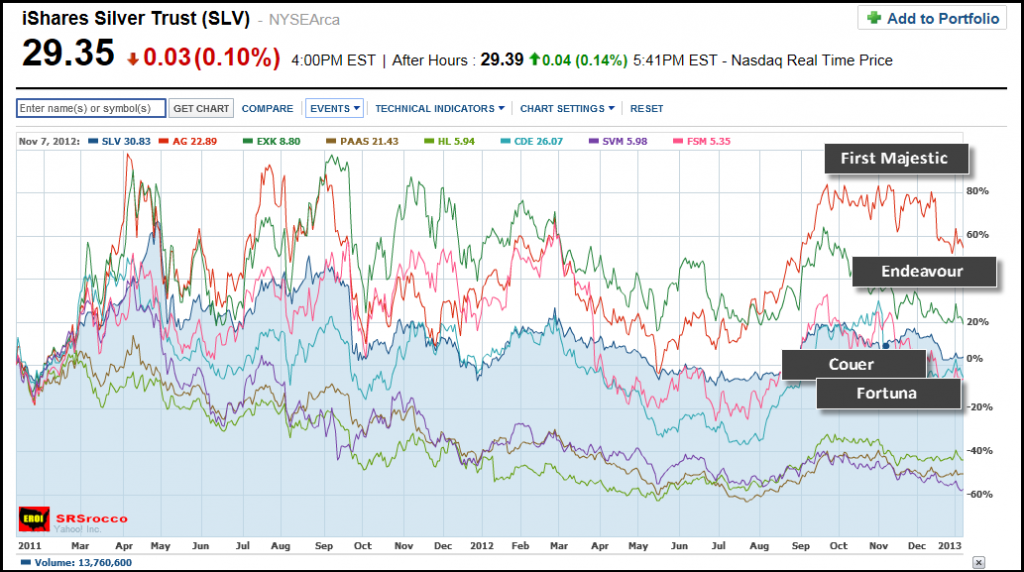The height and width of the screenshot is (572, 1024).
Task: Open the CHART SETTINGS dropdown
Action: tap(567, 108)
